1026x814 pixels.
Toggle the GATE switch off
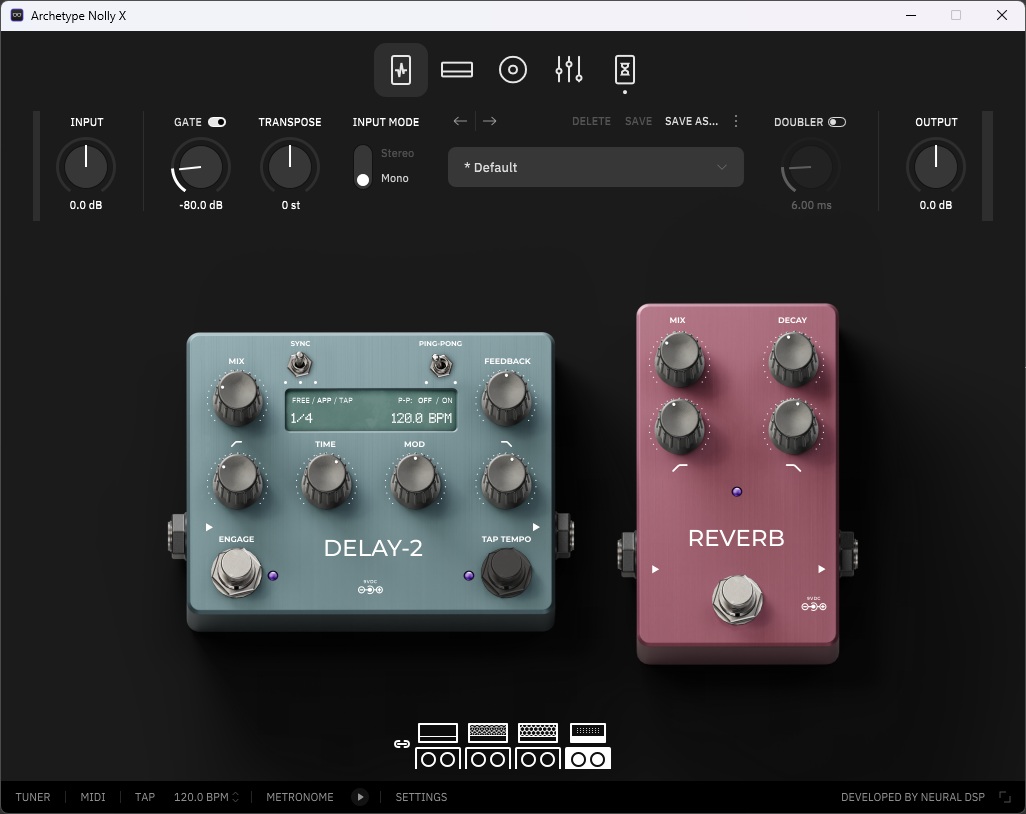pos(217,122)
